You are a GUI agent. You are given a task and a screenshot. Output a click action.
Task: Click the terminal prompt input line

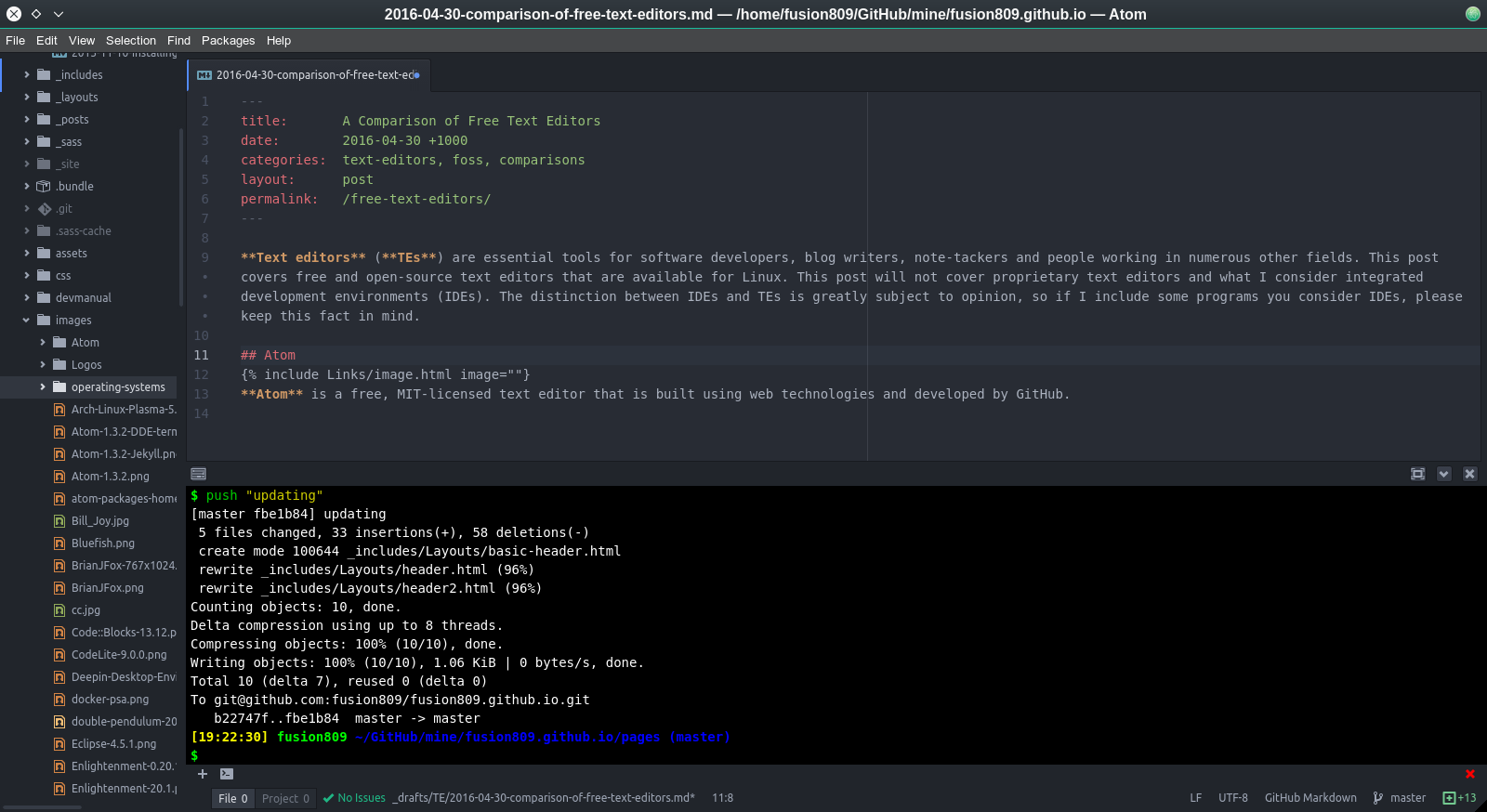(x=836, y=755)
